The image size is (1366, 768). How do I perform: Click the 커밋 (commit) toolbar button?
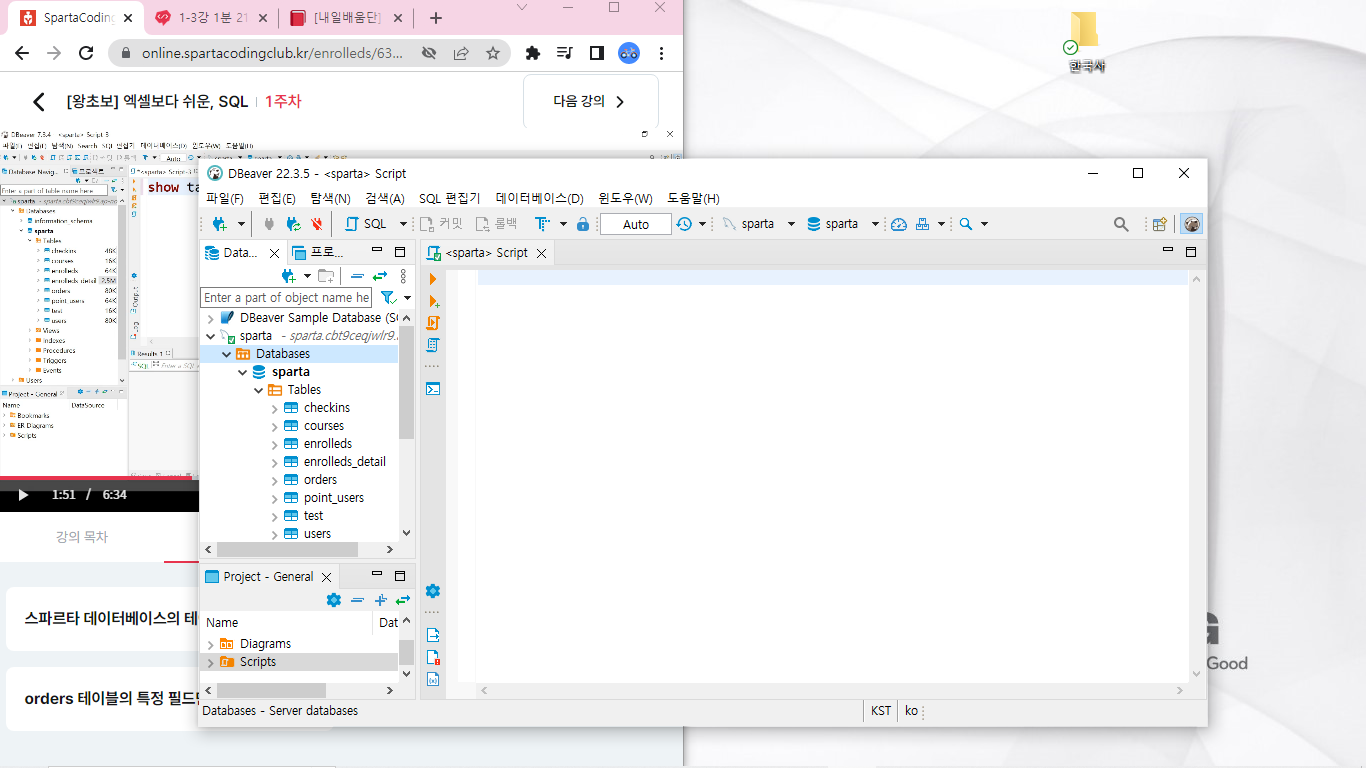click(x=442, y=224)
